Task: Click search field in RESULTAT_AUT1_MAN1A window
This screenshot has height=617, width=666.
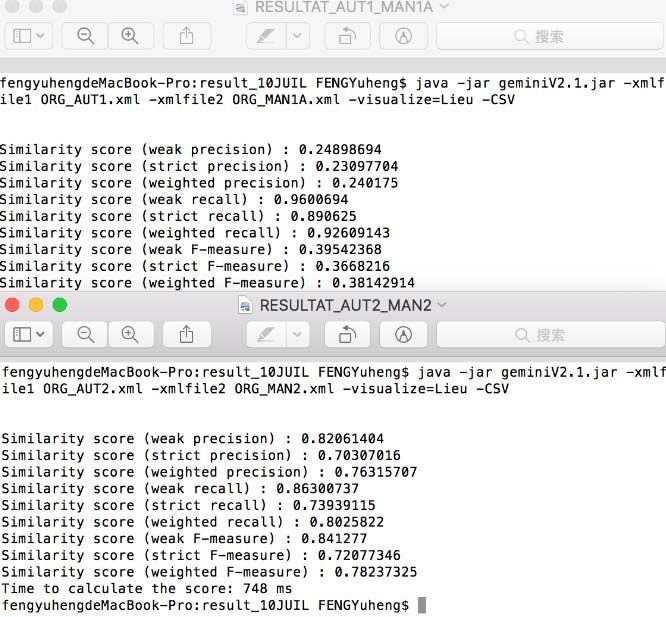Action: pyautogui.click(x=550, y=36)
